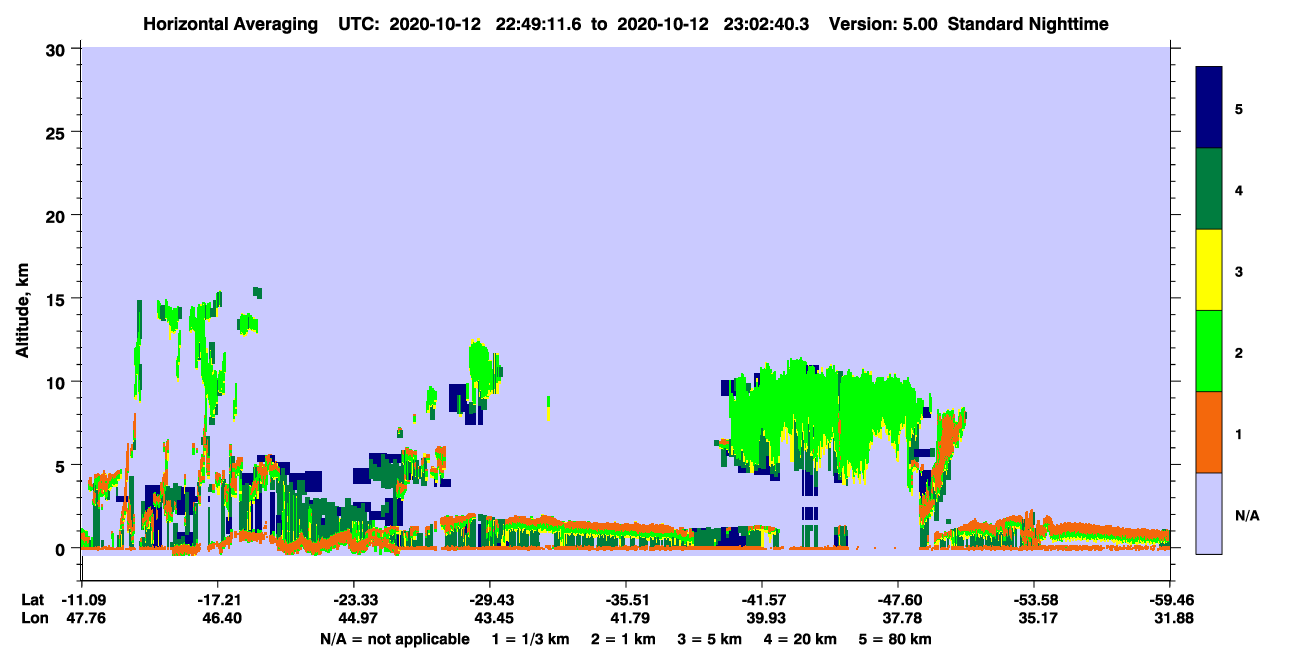
Task: Click the altitude tick label 30
Action: 58,49
